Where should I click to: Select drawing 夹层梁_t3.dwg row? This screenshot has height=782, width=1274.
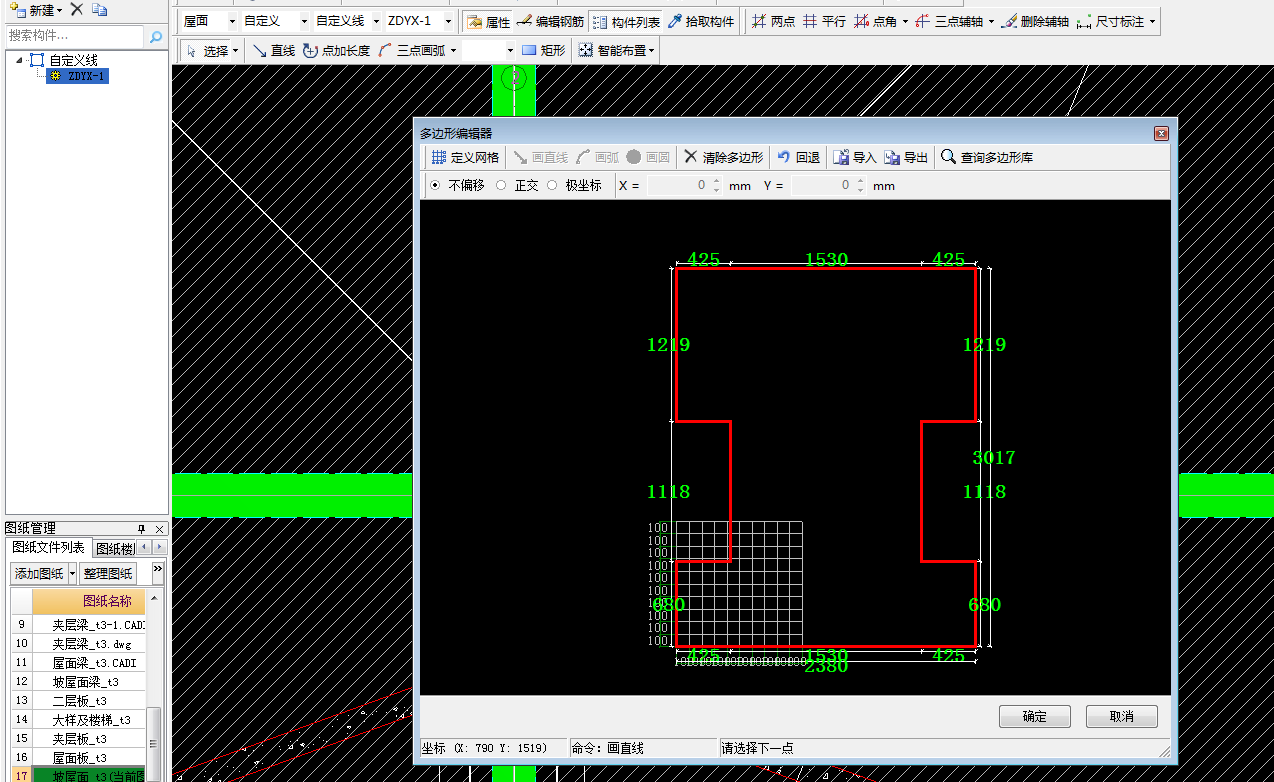coord(79,644)
